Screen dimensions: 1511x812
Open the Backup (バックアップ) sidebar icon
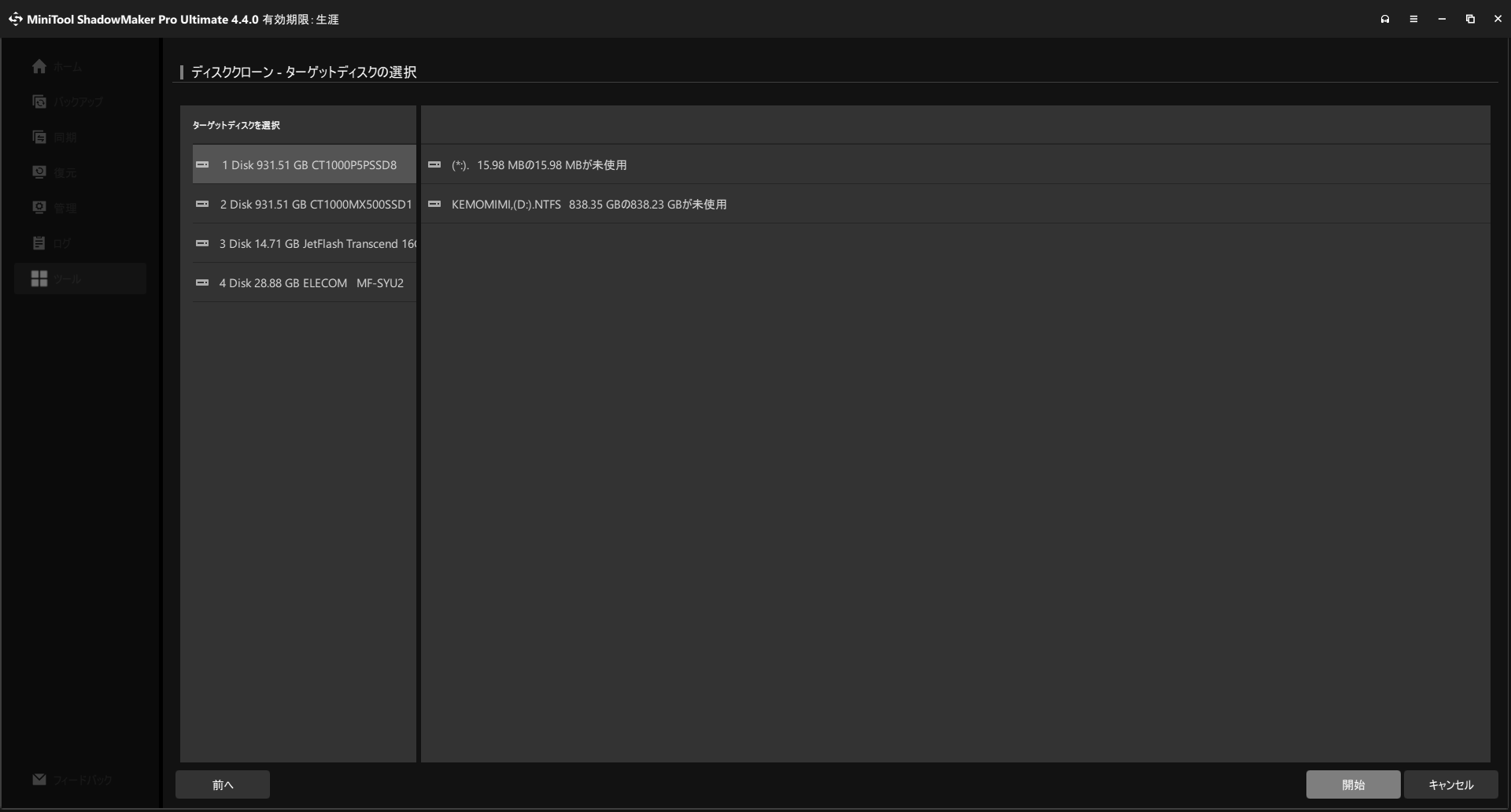click(x=39, y=101)
